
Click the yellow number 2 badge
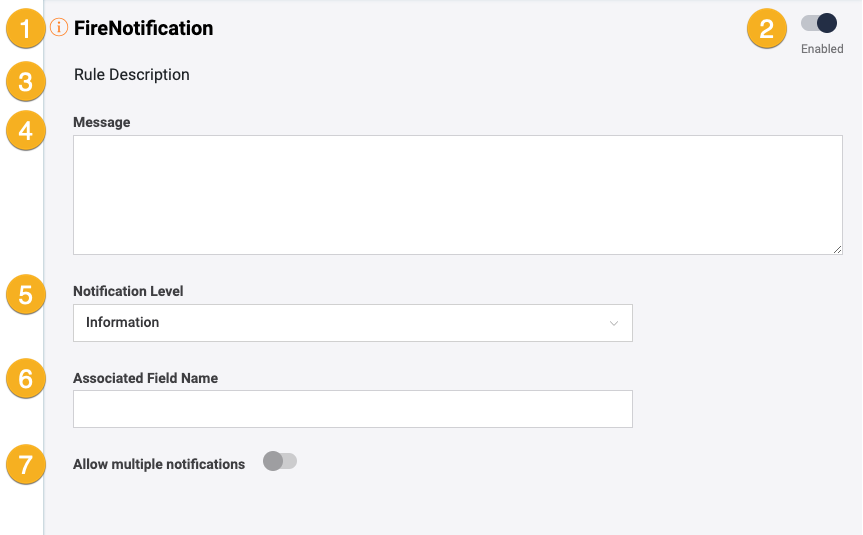pos(766,29)
